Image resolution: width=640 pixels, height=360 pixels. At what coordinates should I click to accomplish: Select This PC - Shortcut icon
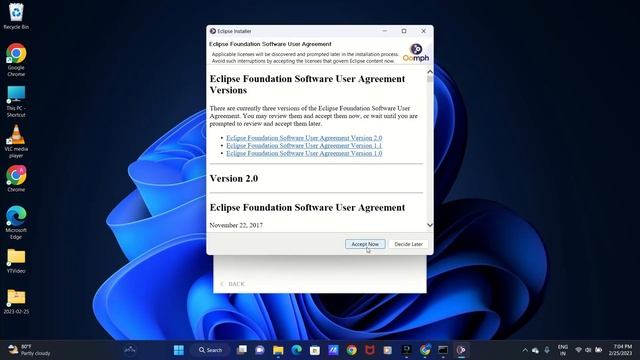pos(16,101)
